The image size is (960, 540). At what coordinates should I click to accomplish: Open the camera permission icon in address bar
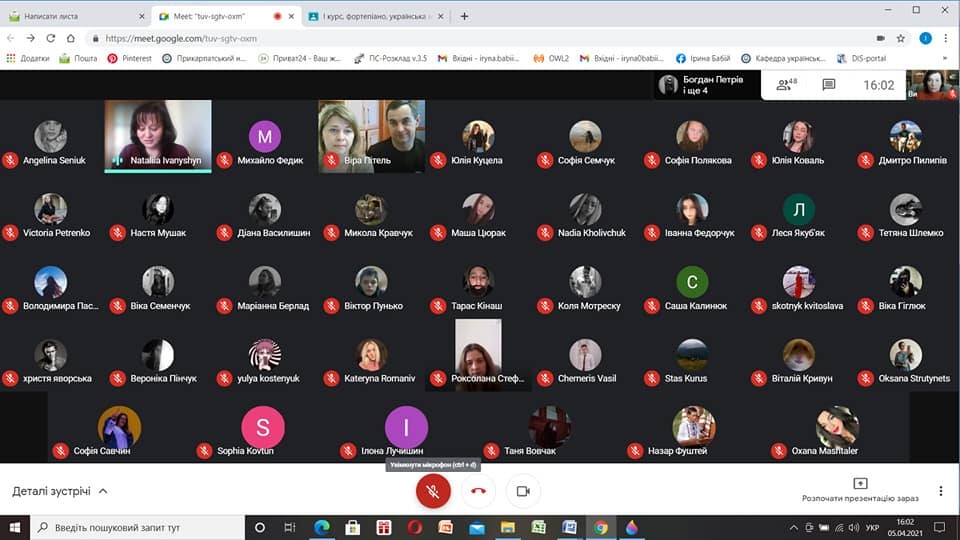point(880,38)
